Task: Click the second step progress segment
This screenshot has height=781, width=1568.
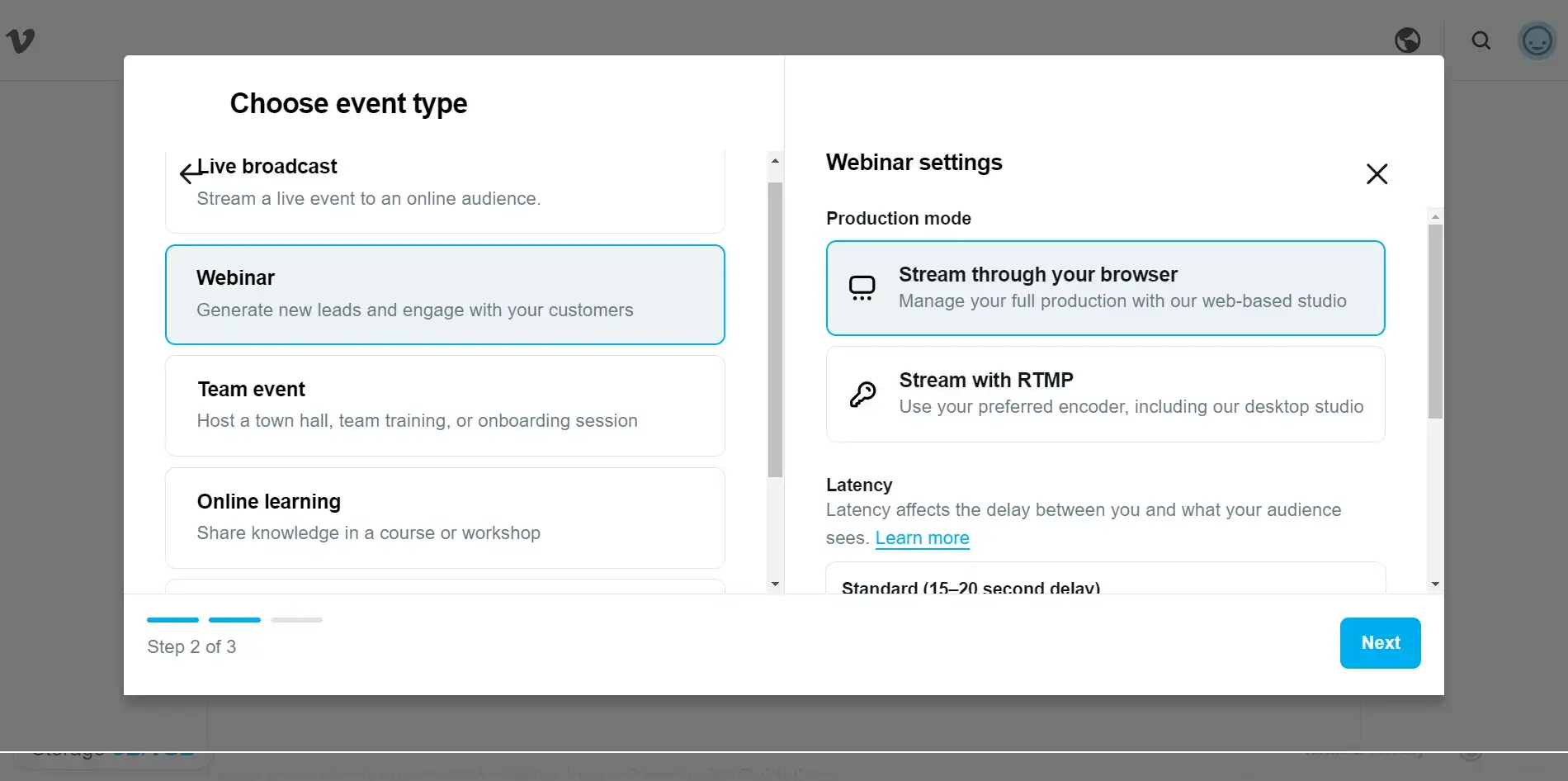Action: 234,620
